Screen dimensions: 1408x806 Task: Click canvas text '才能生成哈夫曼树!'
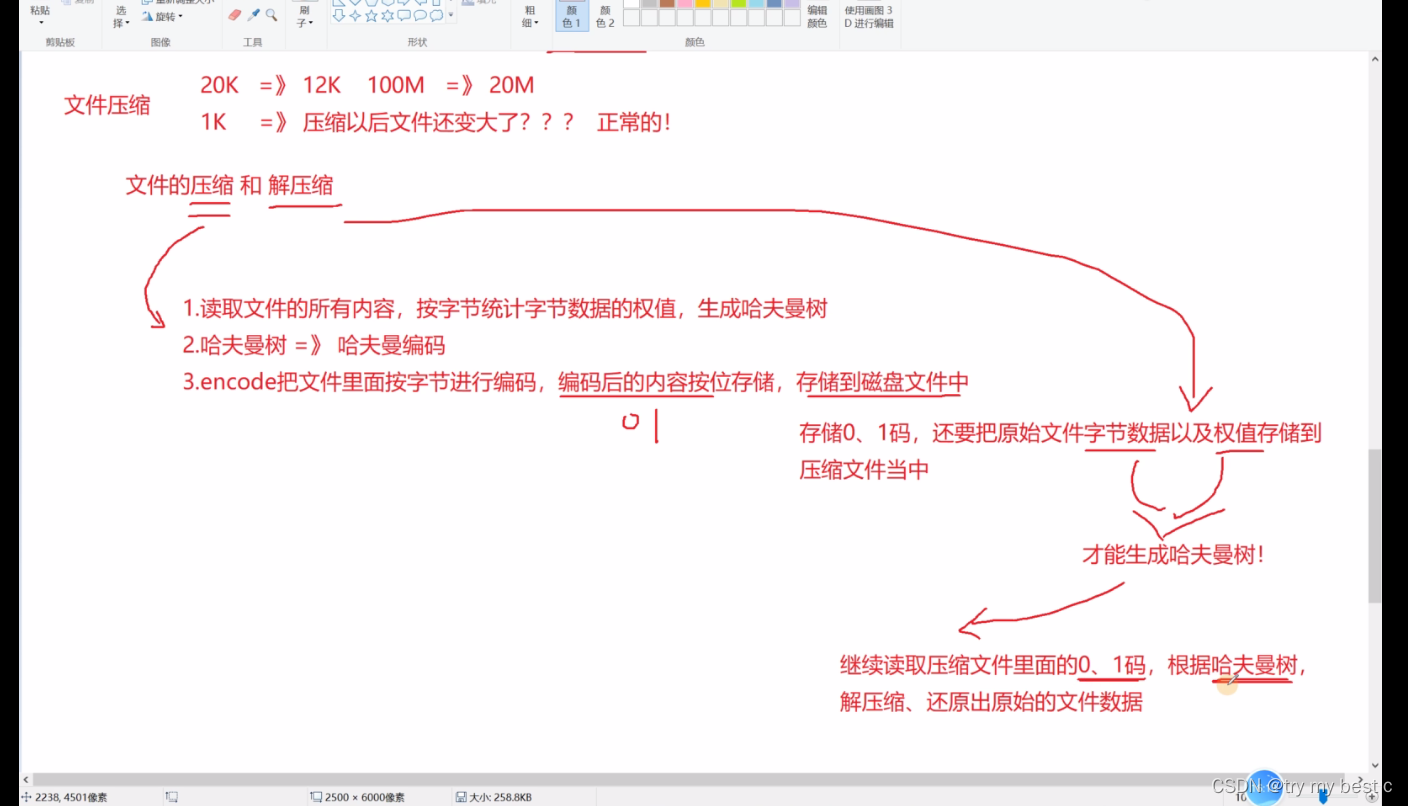click(1174, 554)
